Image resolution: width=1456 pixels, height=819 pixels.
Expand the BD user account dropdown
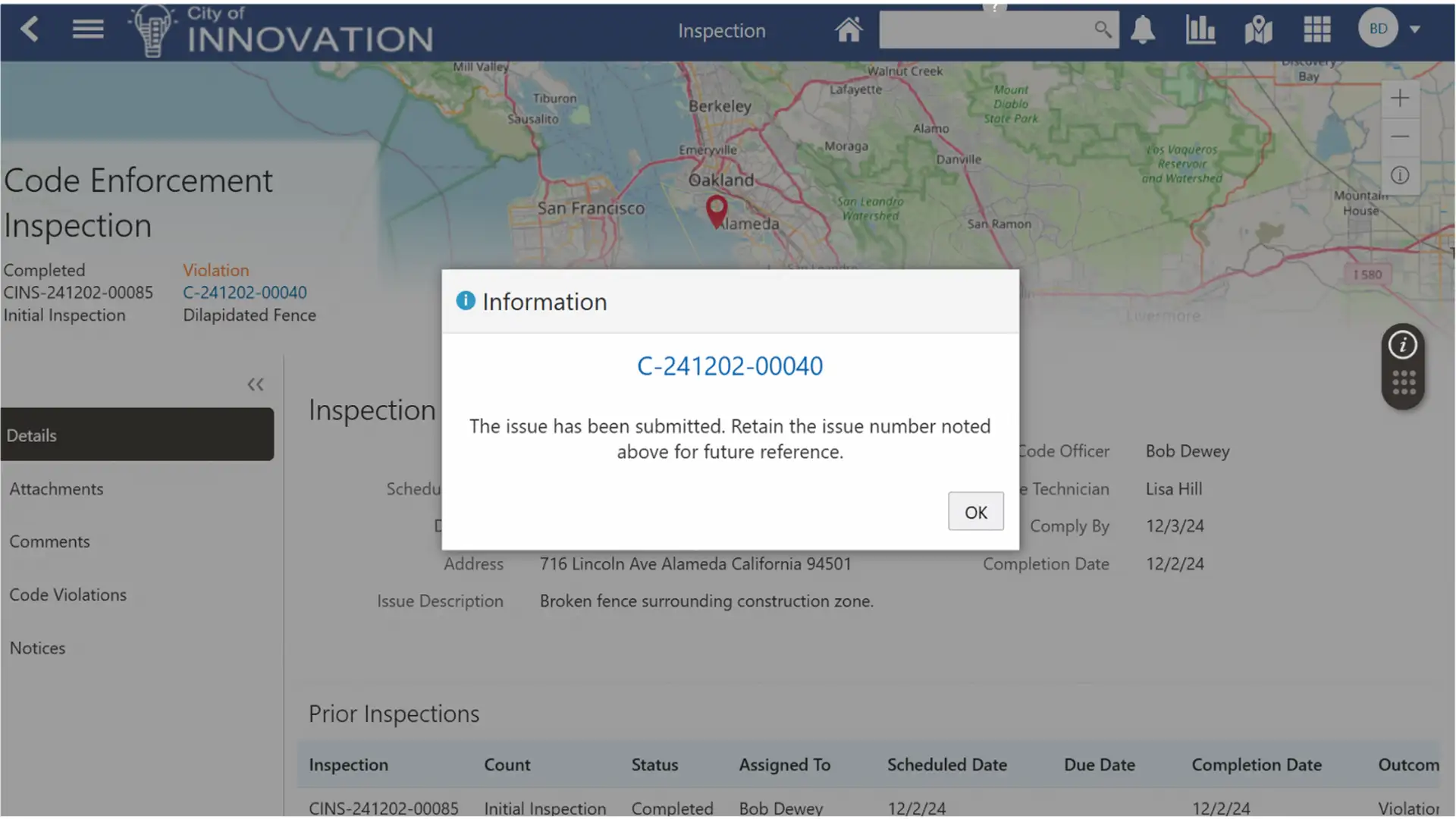[1414, 30]
